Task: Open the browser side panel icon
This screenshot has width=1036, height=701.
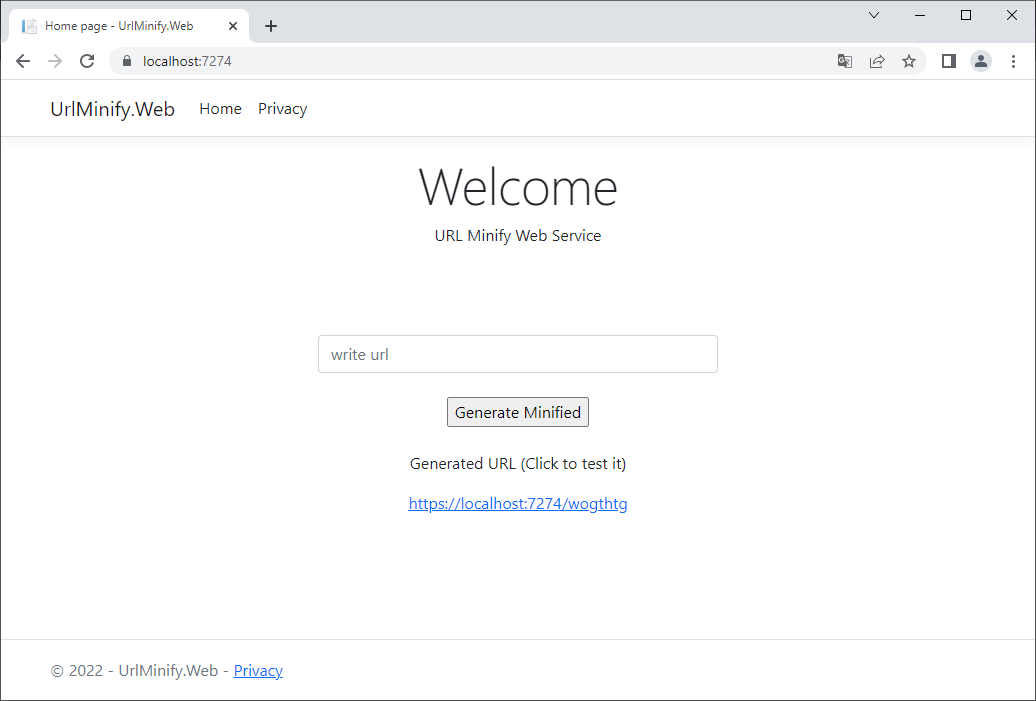Action: coord(948,61)
